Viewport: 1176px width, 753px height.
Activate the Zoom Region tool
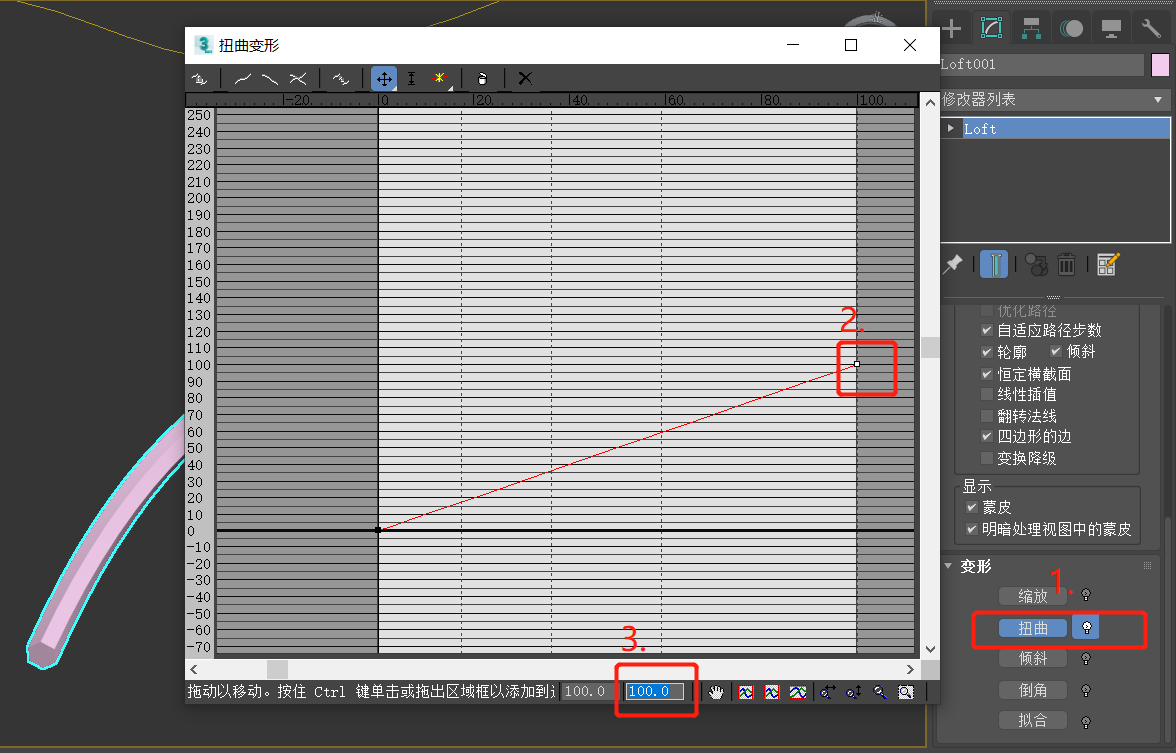click(x=906, y=692)
